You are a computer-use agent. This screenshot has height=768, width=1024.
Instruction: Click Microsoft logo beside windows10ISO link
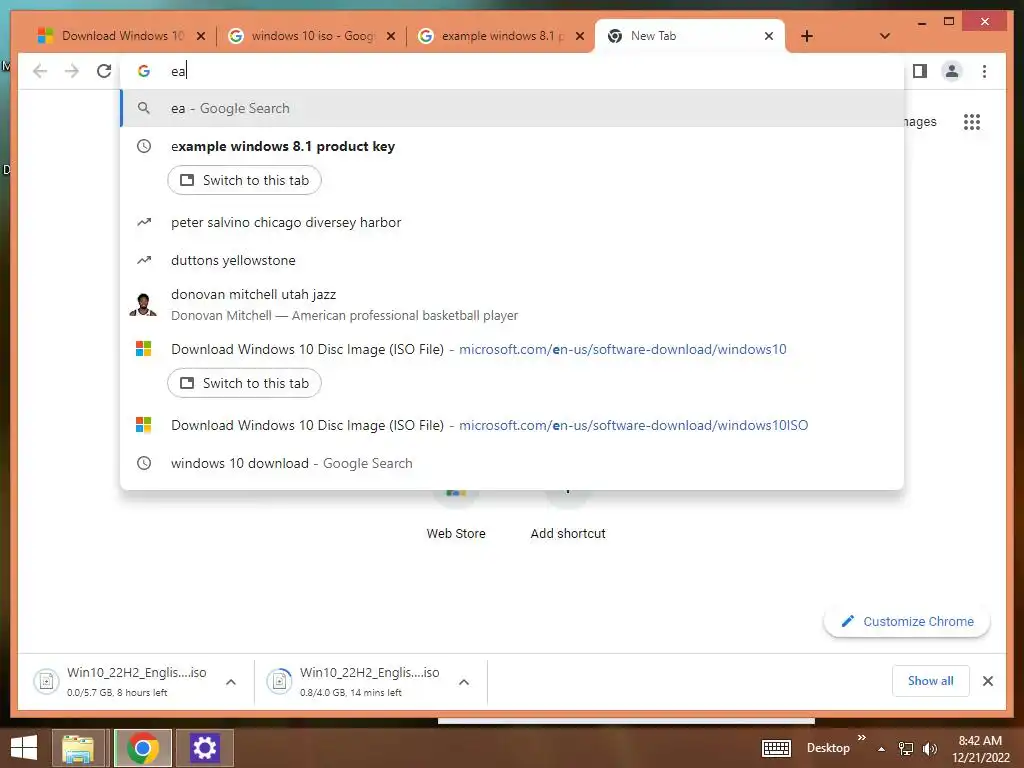click(144, 425)
